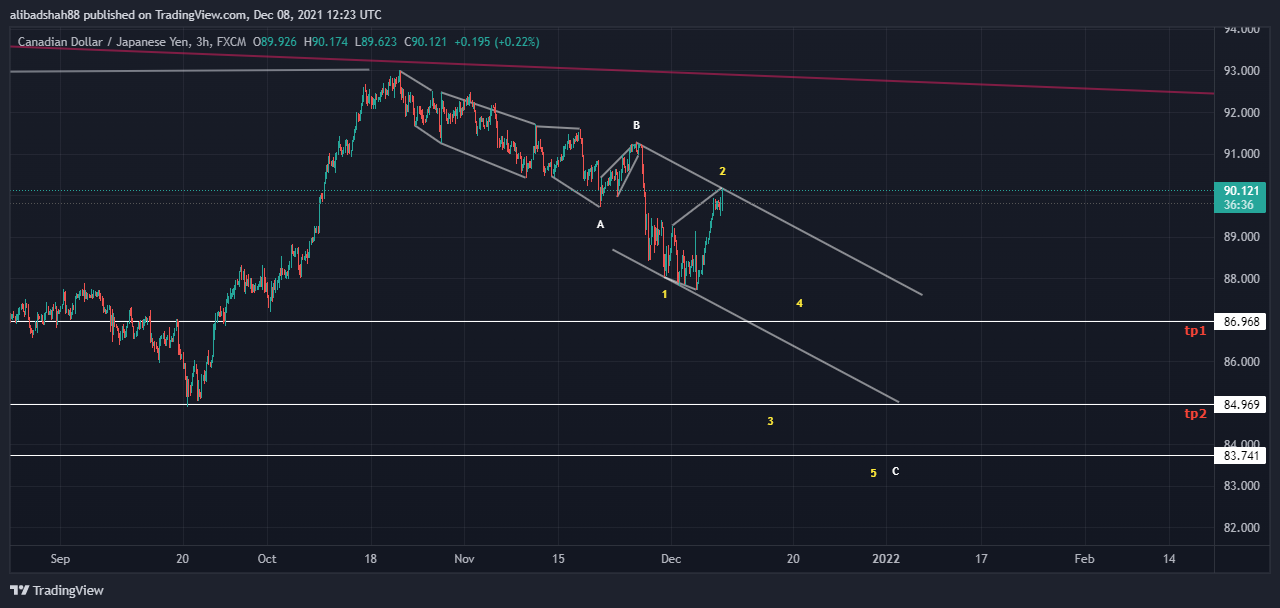Viewport: 1280px width, 608px height.
Task: Click the 88.000 price axis tick
Action: coord(1239,279)
